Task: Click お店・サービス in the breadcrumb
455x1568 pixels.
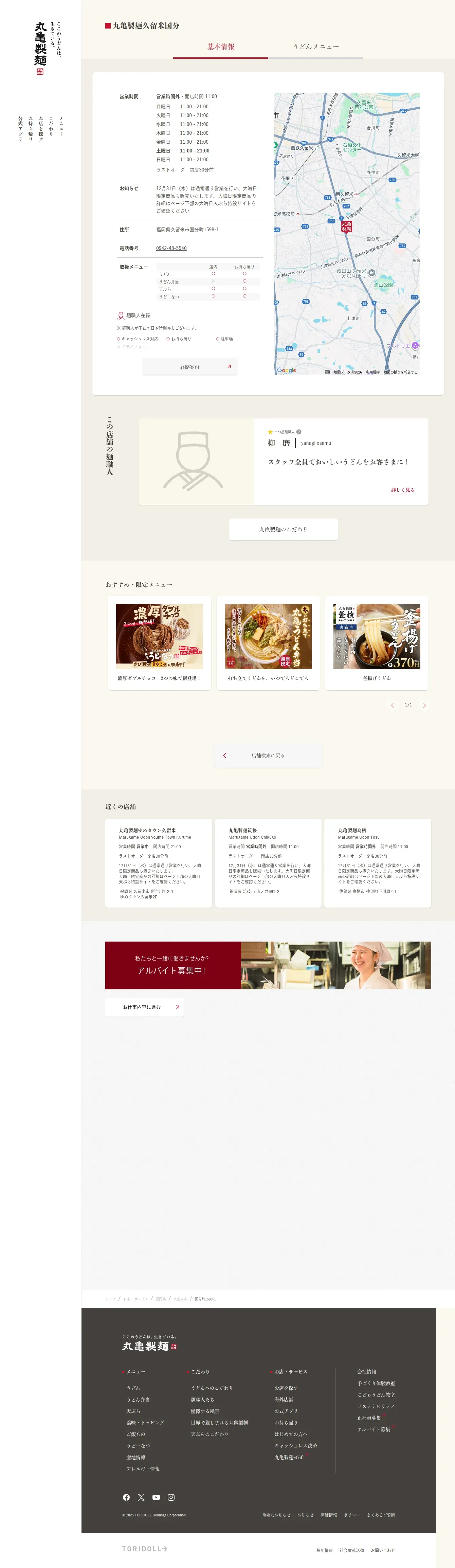Action: point(135,1299)
